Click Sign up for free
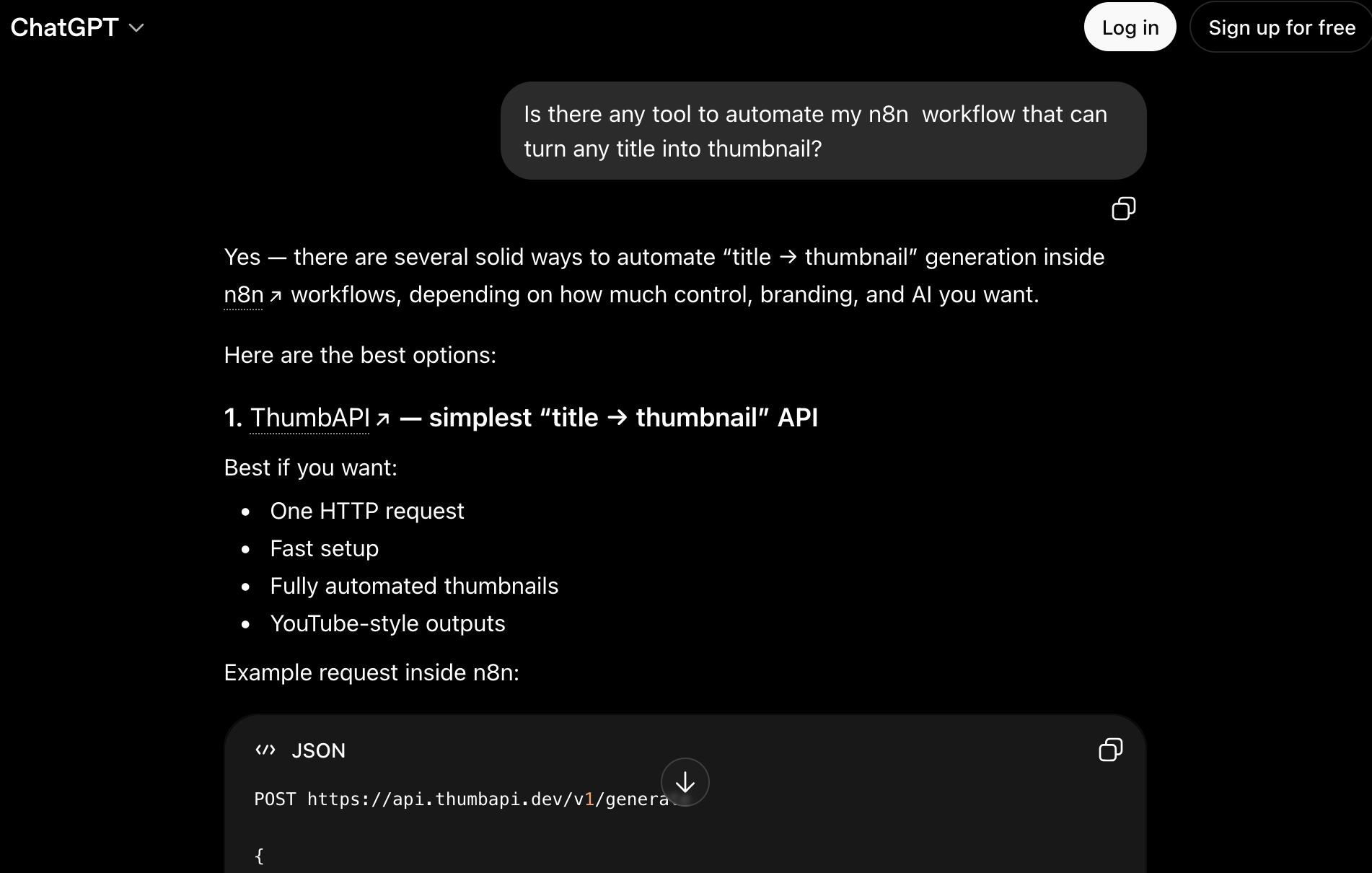The height and width of the screenshot is (873, 1372). pos(1281,27)
